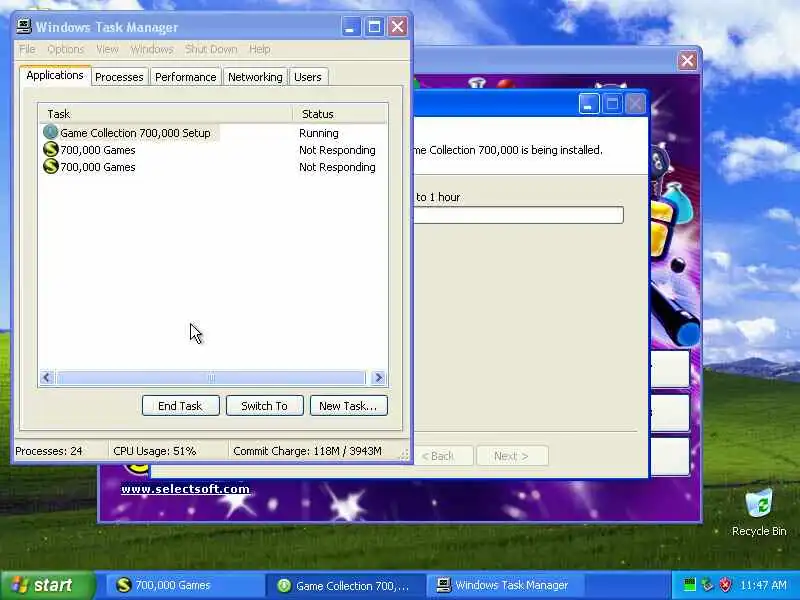Click the Commit Charge: 118M / 3943M entry

click(307, 451)
